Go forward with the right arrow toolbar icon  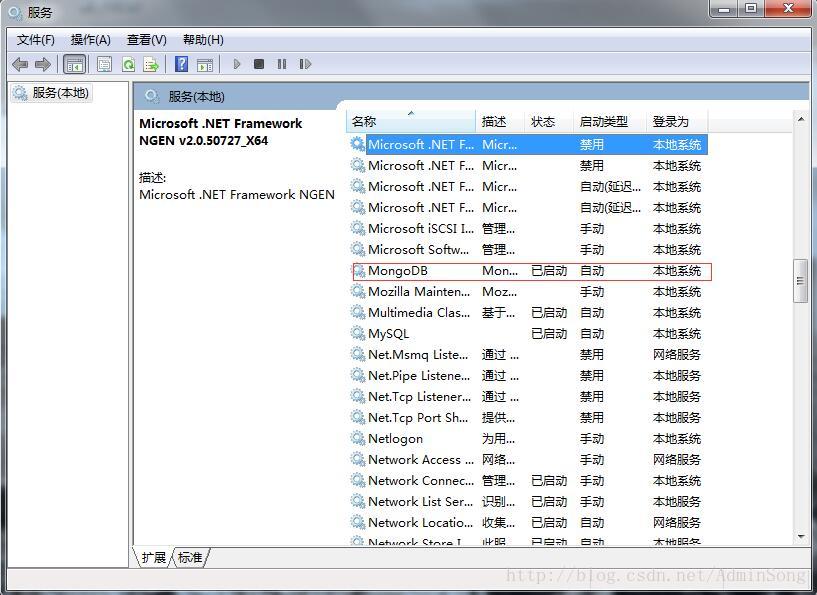click(x=43, y=65)
